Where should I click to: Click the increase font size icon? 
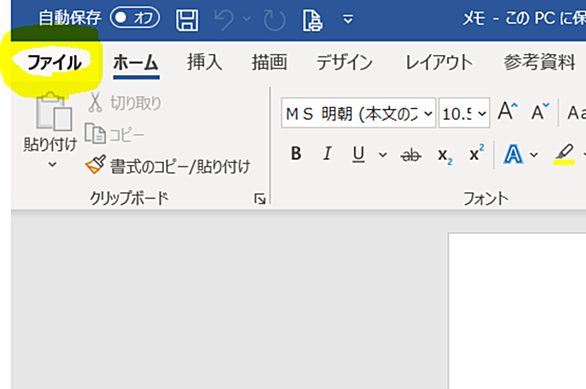tap(508, 111)
